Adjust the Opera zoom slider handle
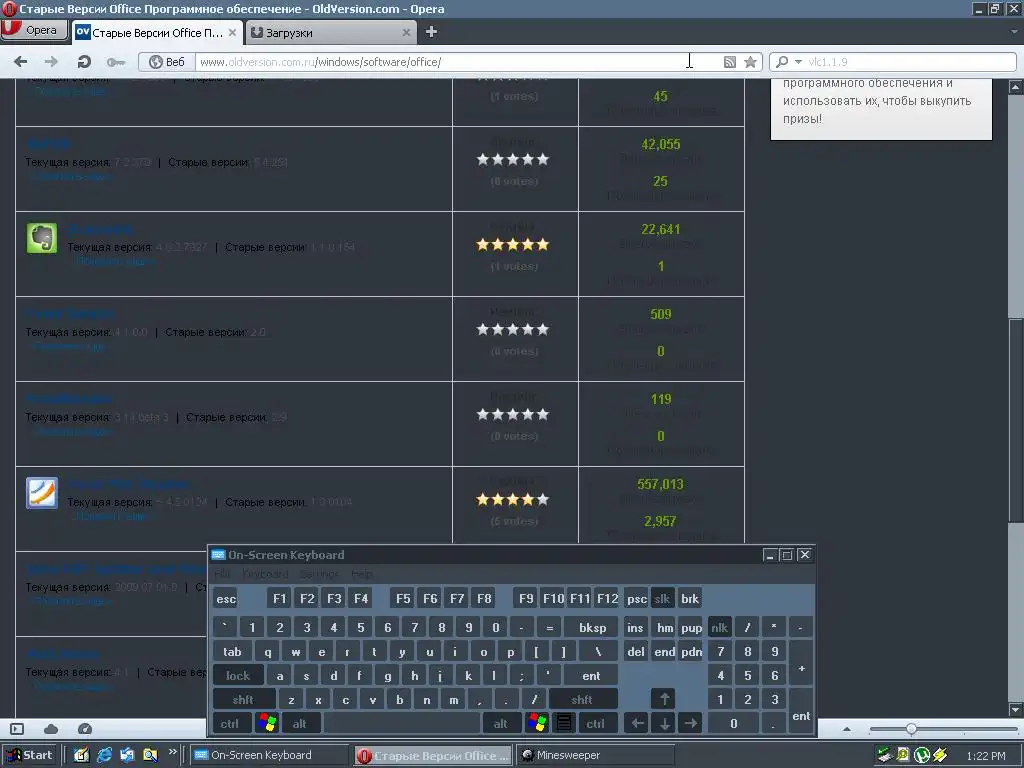 (911, 729)
